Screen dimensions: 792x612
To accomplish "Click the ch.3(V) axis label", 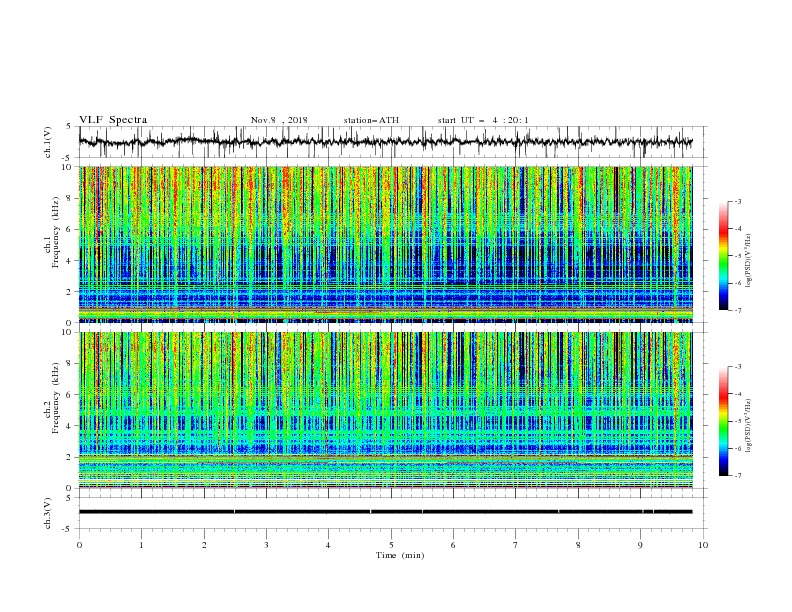I will [x=48, y=513].
